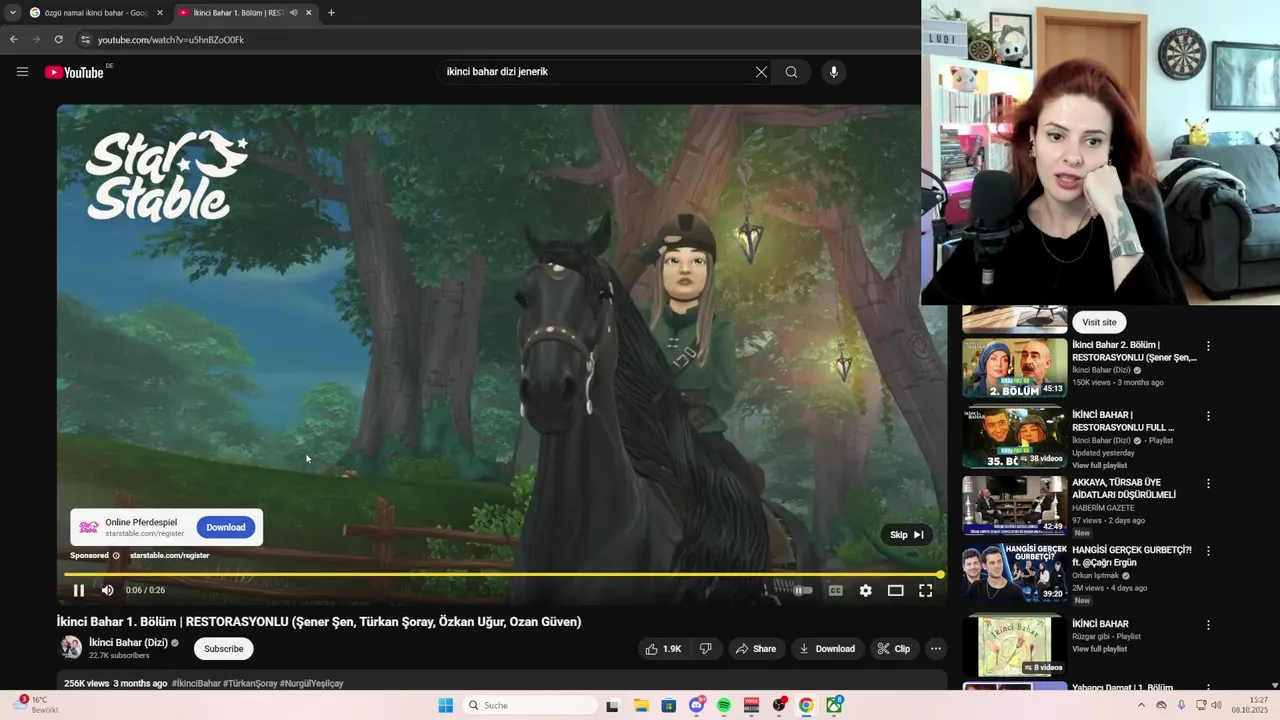Viewport: 1280px width, 720px height.
Task: Open options for RESTORASYONLU FULL playlist
Action: [1208, 416]
